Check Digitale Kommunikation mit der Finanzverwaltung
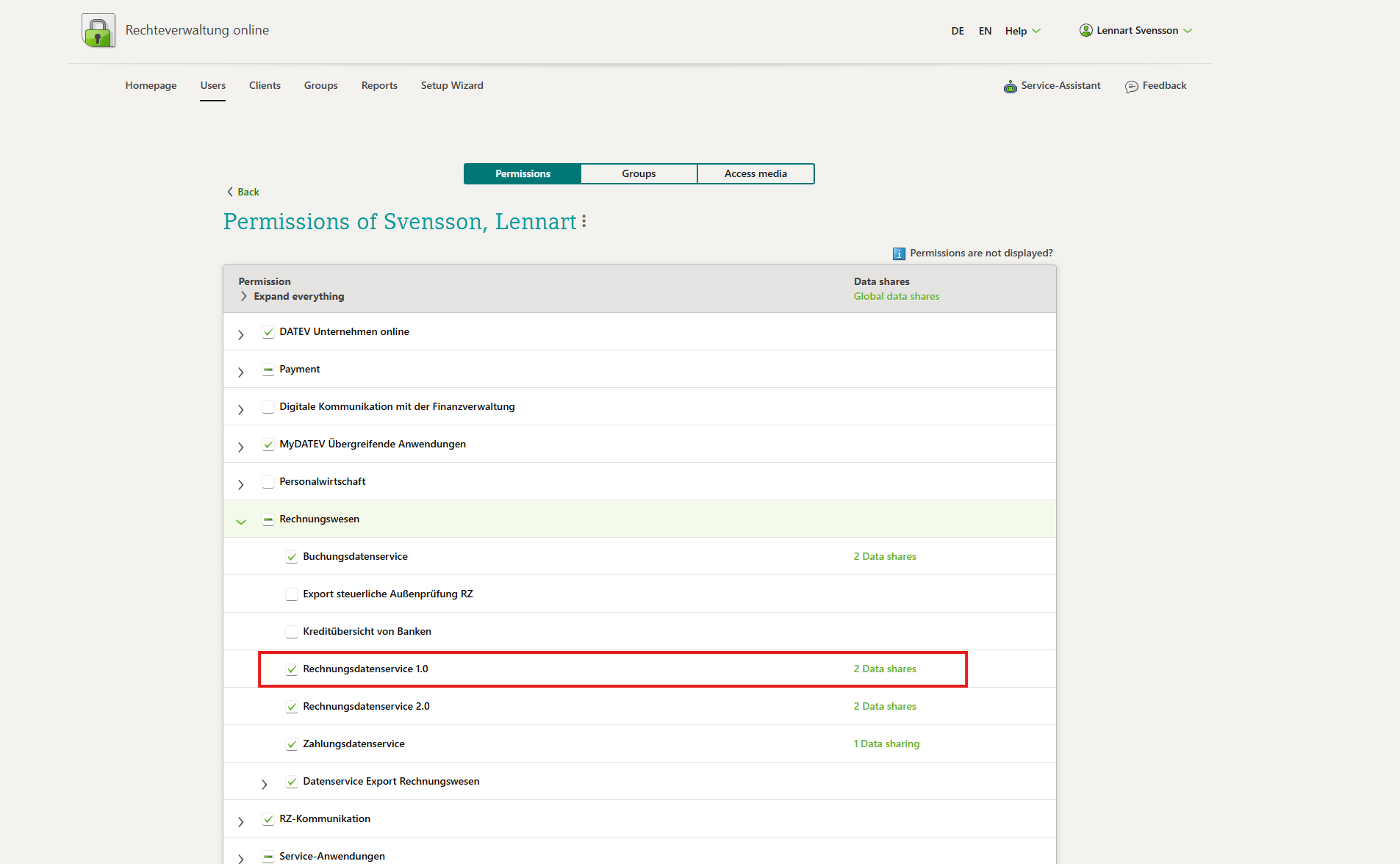The width and height of the screenshot is (1400, 864). [268, 407]
